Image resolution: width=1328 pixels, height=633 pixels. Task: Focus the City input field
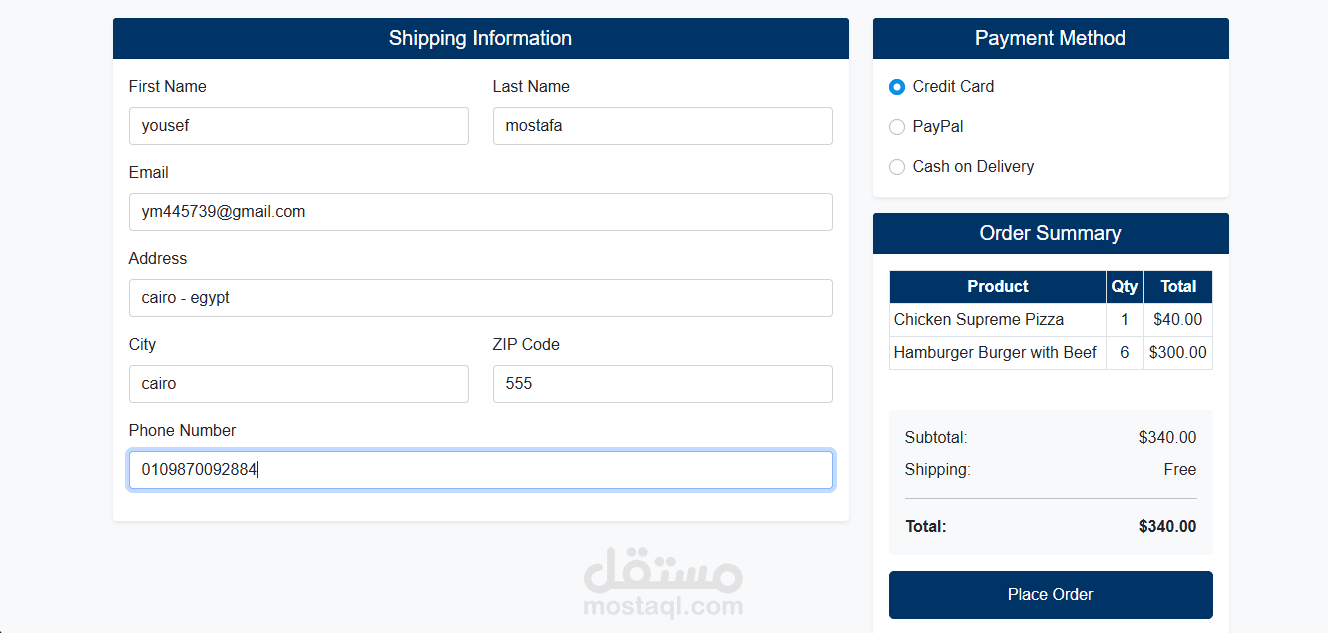pos(298,384)
